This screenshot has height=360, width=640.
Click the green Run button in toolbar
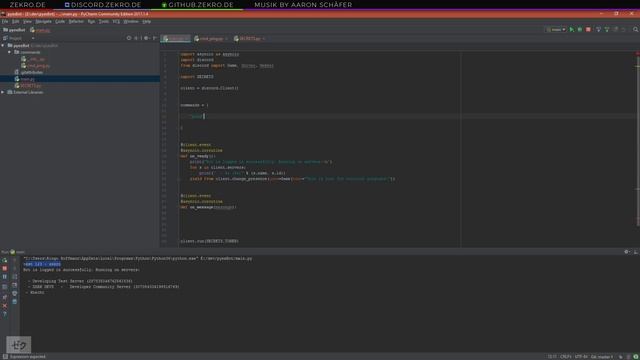(571, 29)
